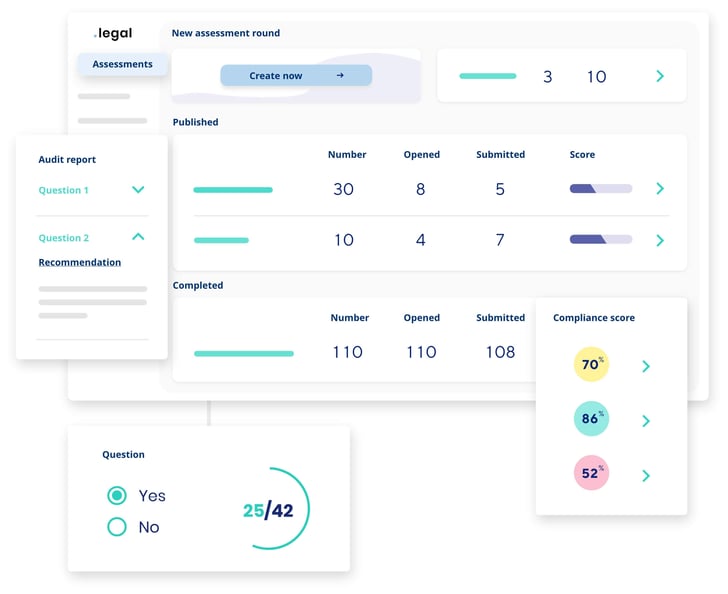Collapse Question 2 in the Audit report
This screenshot has height=594, width=728.
[138, 237]
